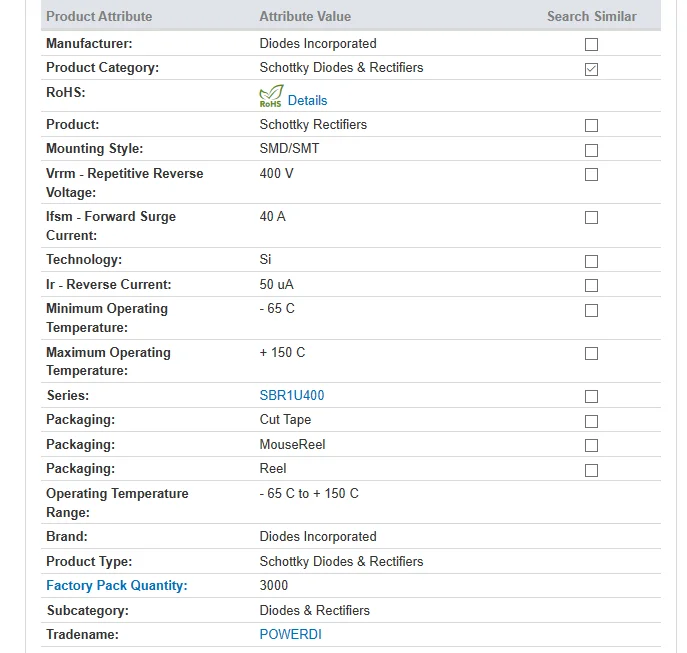Select the 400 V Vrrm checkbox
The image size is (687, 653).
pyautogui.click(x=591, y=174)
